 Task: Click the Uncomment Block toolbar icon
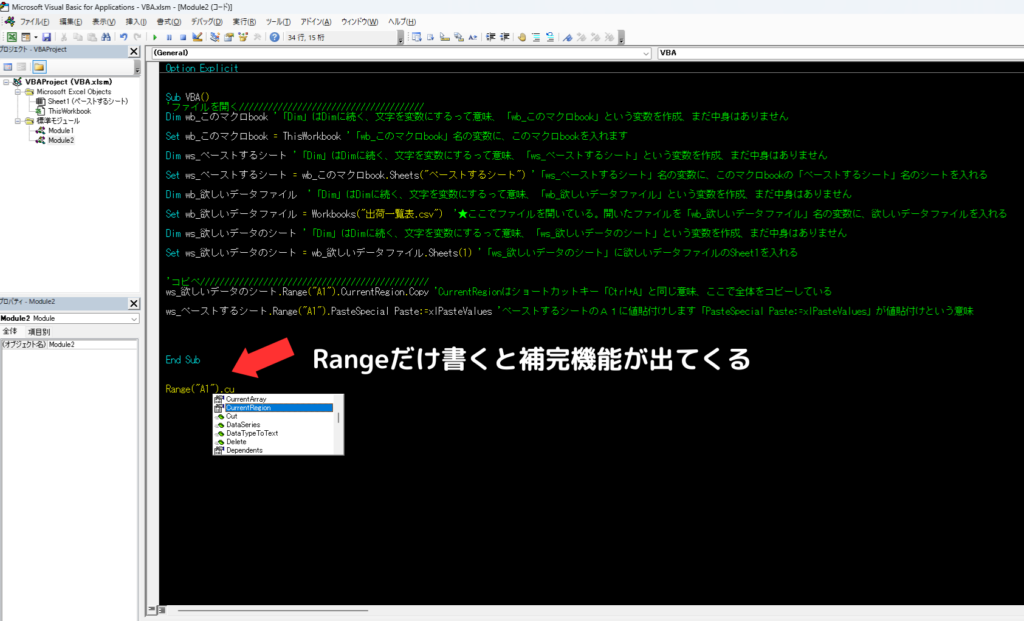tap(550, 37)
